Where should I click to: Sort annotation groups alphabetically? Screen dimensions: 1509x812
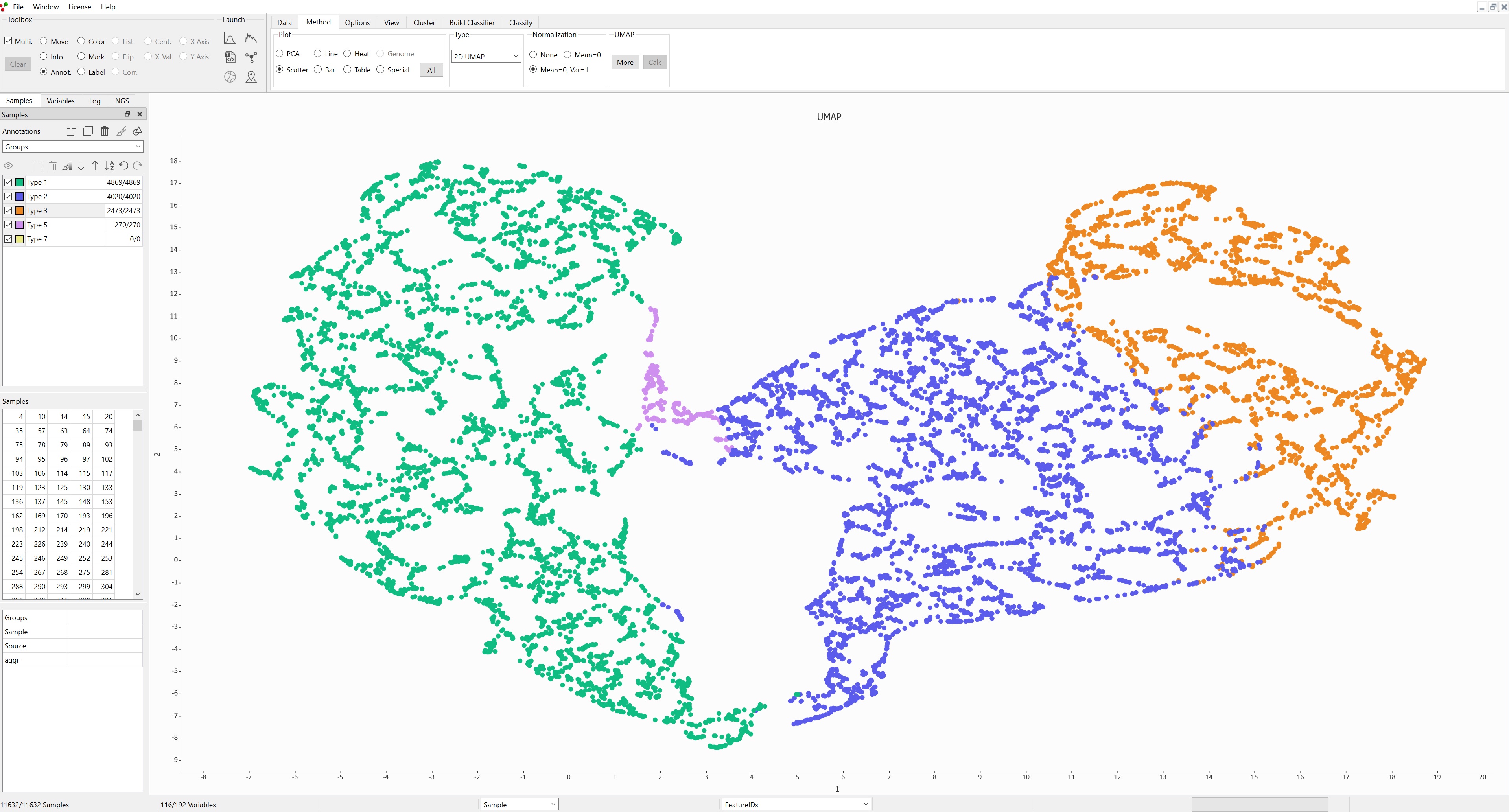109,166
